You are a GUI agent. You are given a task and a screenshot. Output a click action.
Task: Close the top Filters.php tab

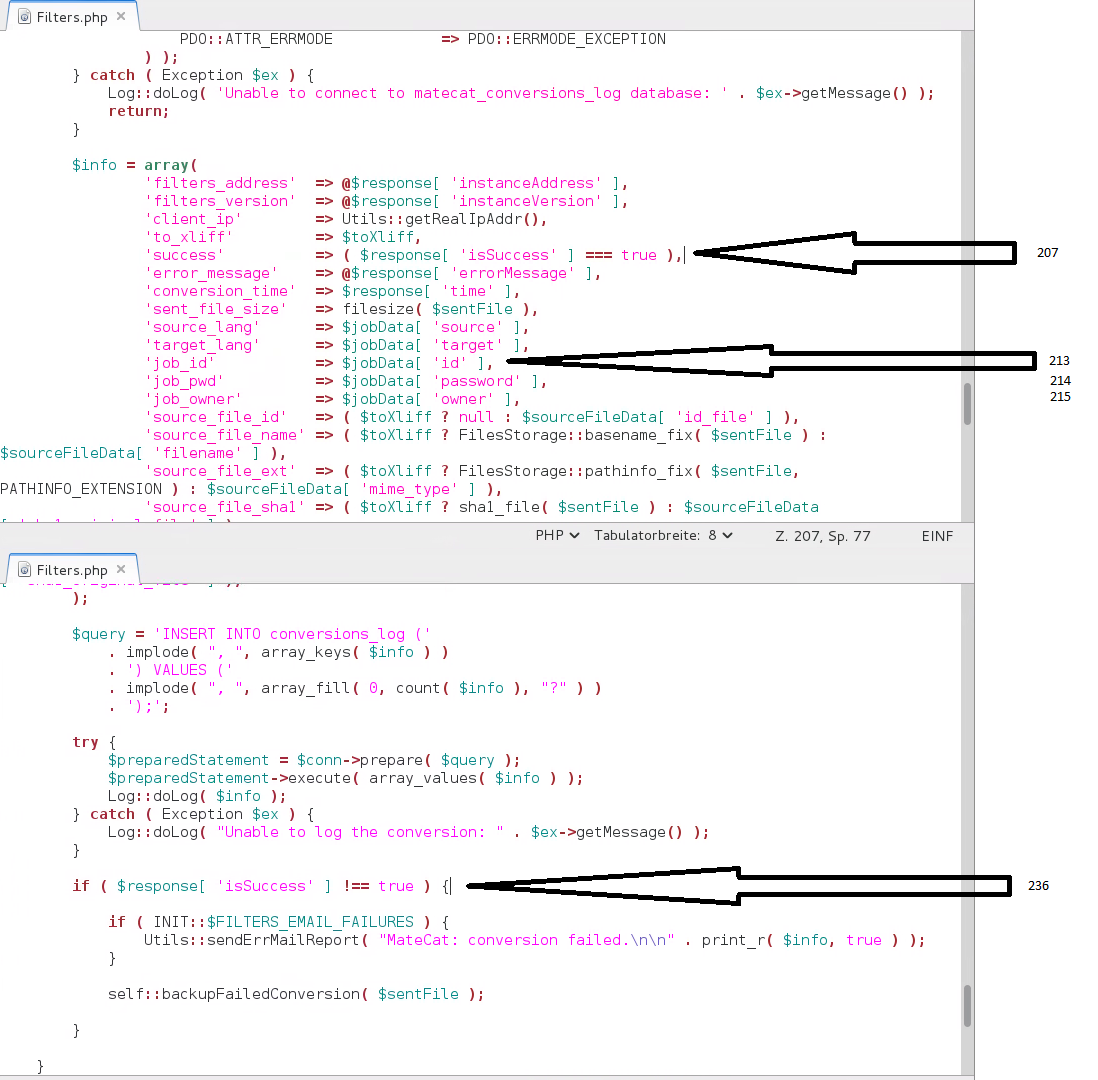(x=121, y=16)
